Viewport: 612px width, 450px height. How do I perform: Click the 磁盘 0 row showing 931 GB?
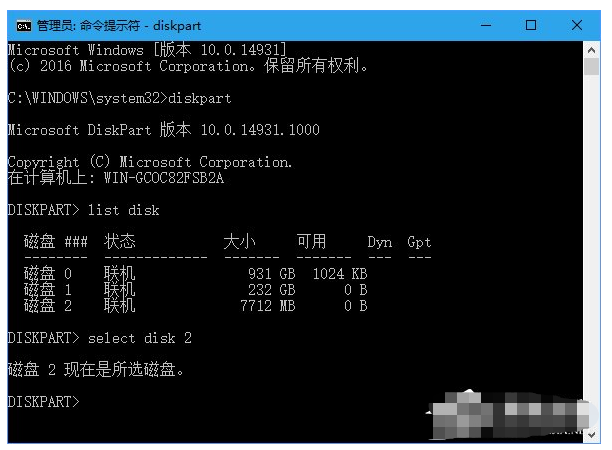[x=196, y=274]
